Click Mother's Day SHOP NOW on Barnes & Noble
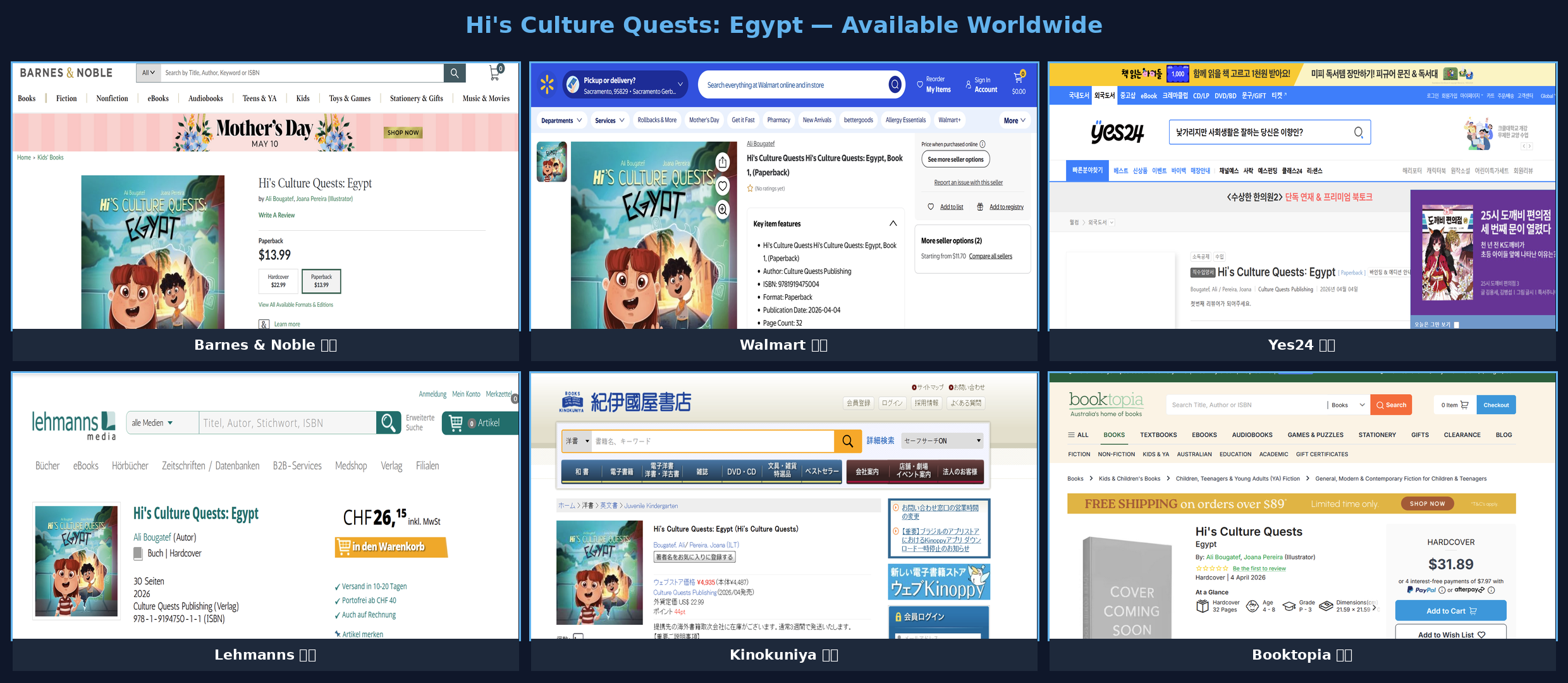Screen dimensions: 1568x683 click(x=403, y=133)
